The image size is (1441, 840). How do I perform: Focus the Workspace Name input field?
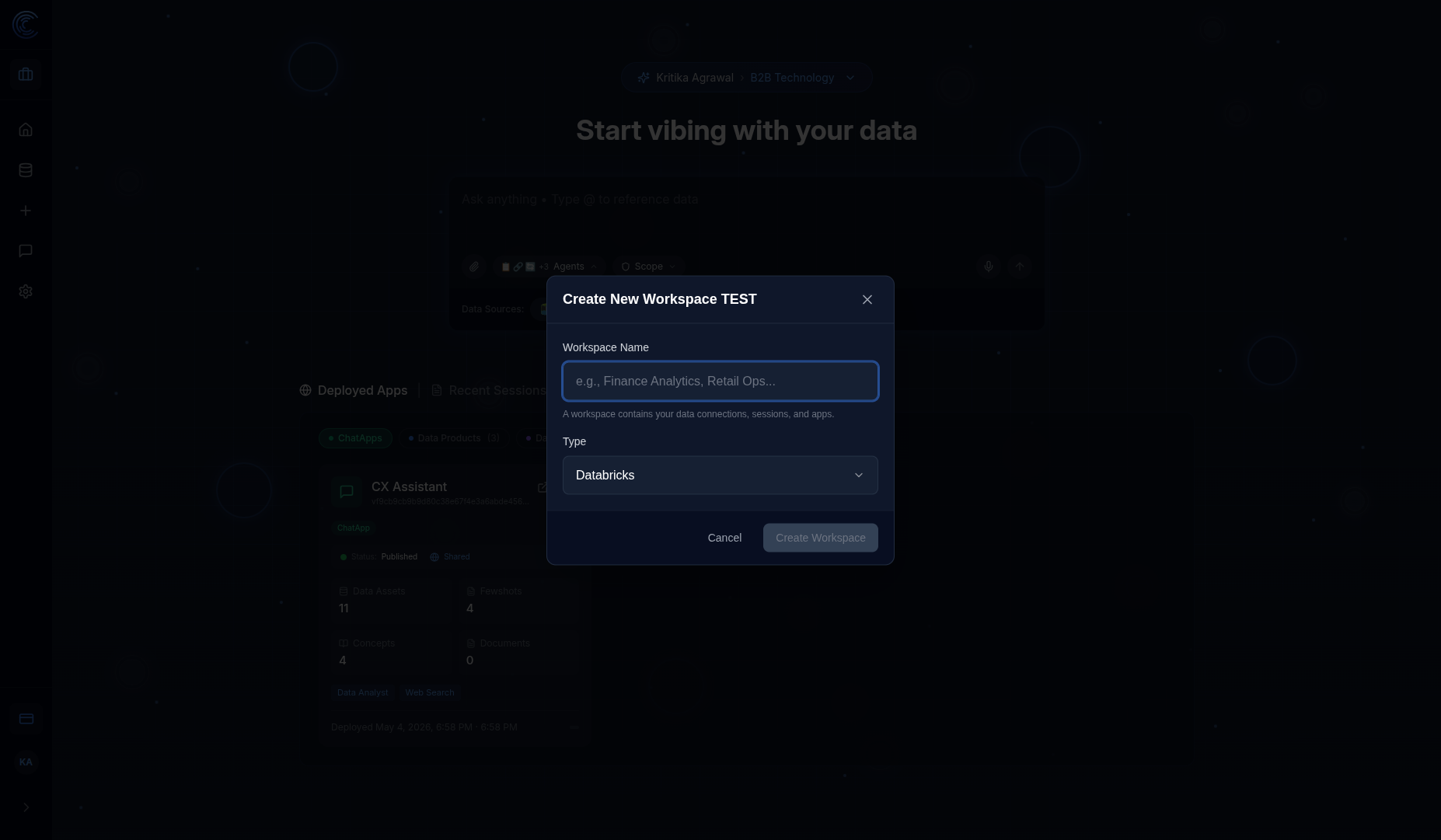(720, 382)
